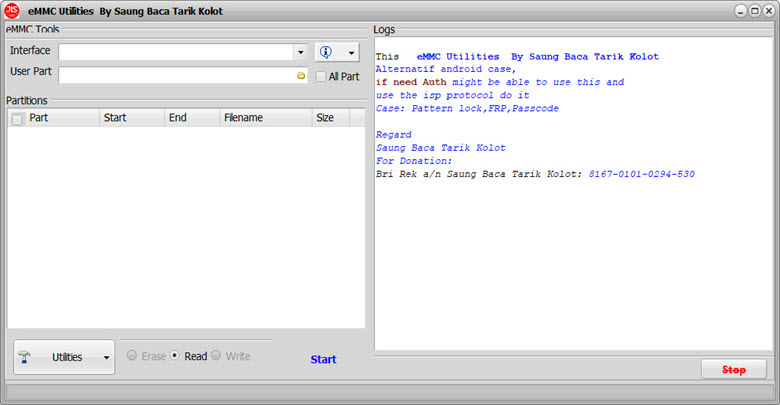
Task: Maximize the eMMC Utilities window
Action: [x=755, y=11]
